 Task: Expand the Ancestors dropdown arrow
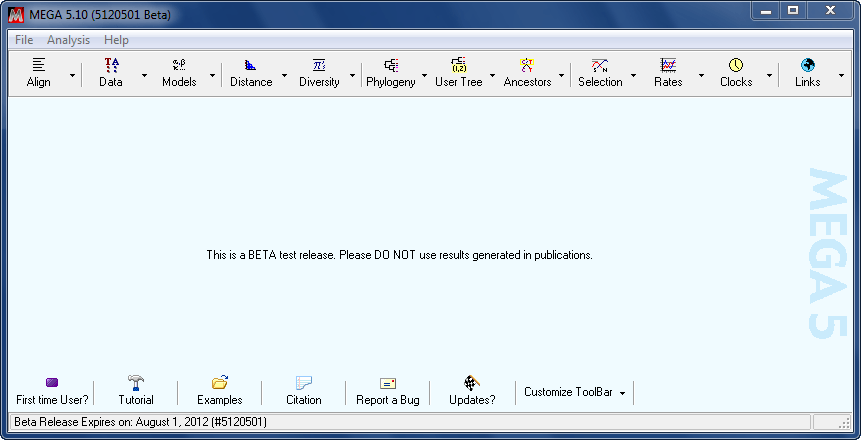coord(561,75)
